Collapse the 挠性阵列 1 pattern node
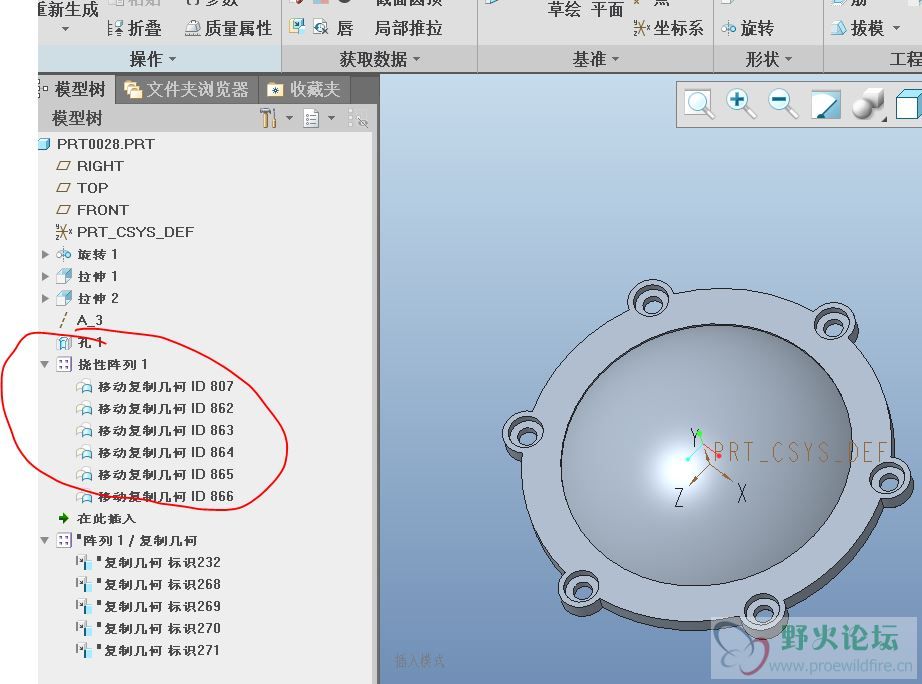 click(45, 365)
